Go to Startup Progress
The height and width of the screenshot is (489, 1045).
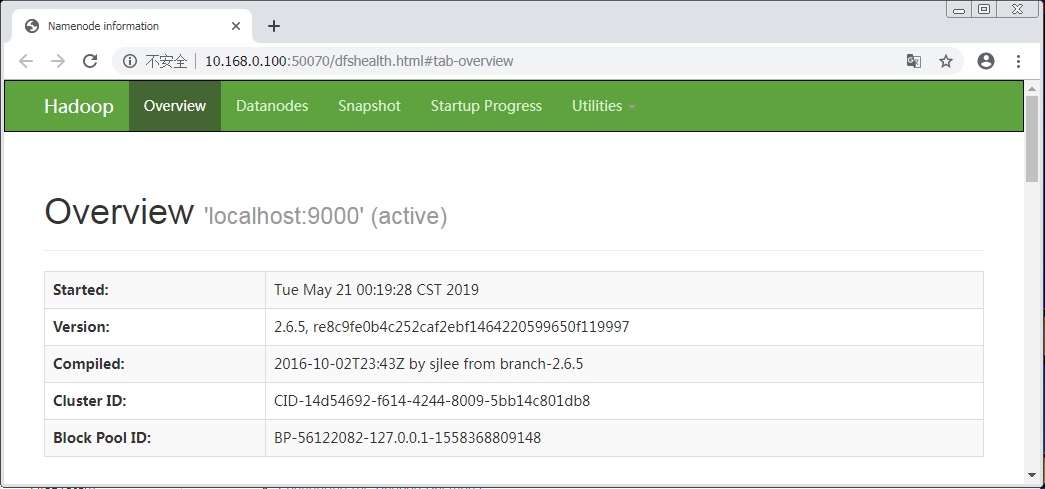click(x=486, y=106)
